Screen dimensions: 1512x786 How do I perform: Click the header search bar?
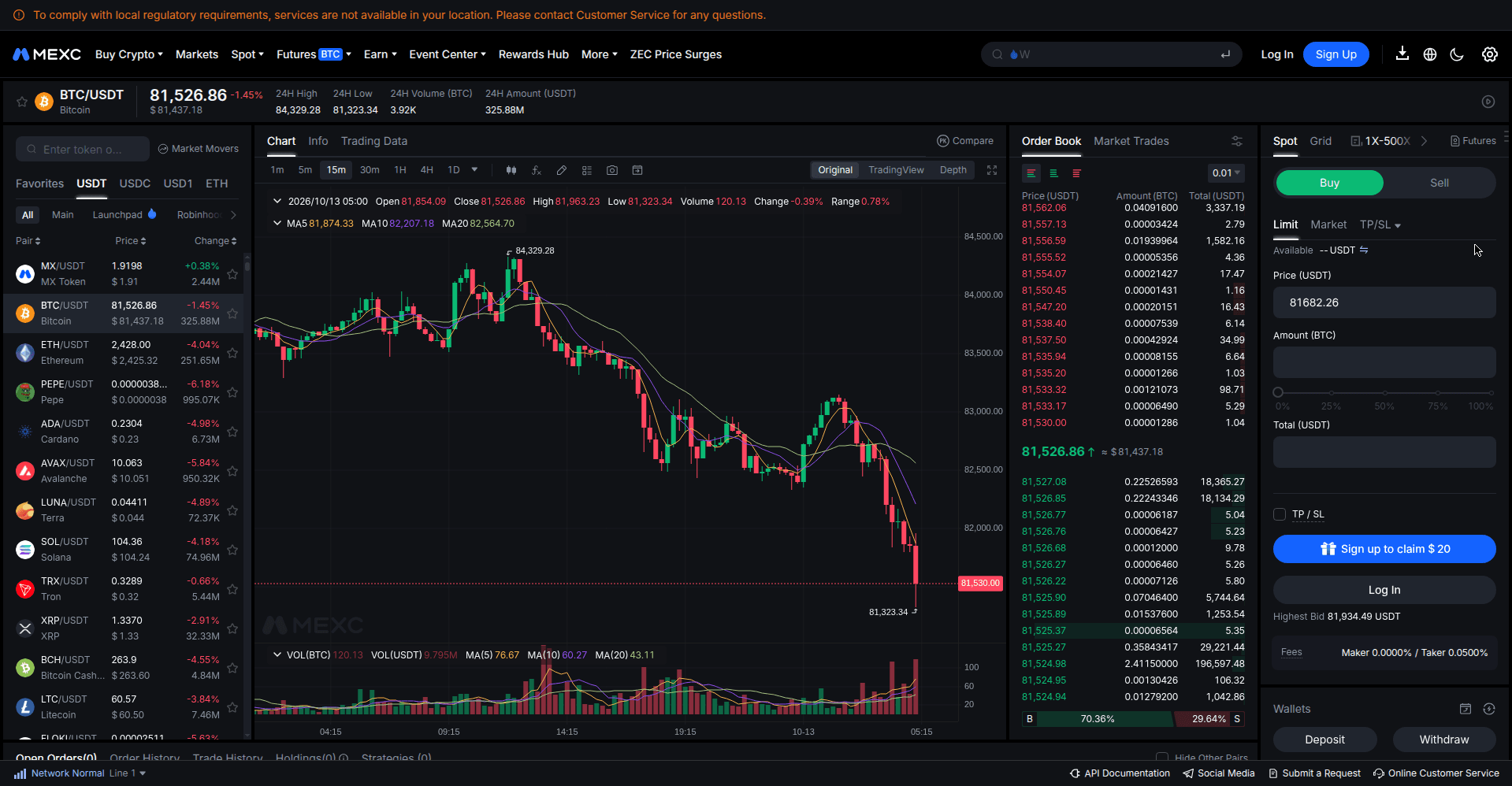tap(1111, 54)
